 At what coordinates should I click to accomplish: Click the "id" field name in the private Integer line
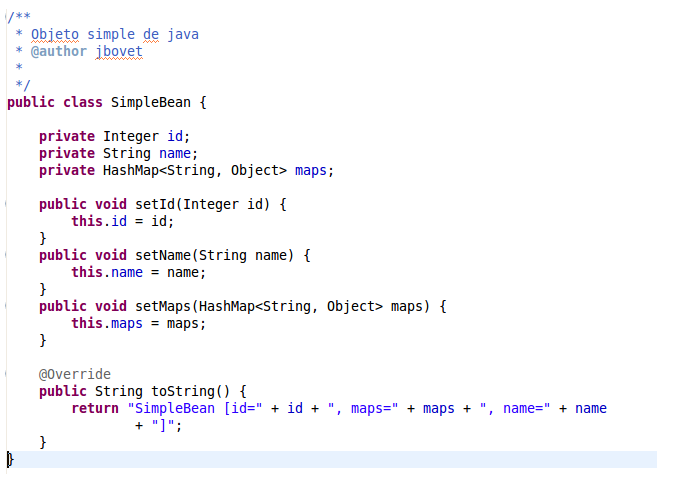tap(175, 136)
